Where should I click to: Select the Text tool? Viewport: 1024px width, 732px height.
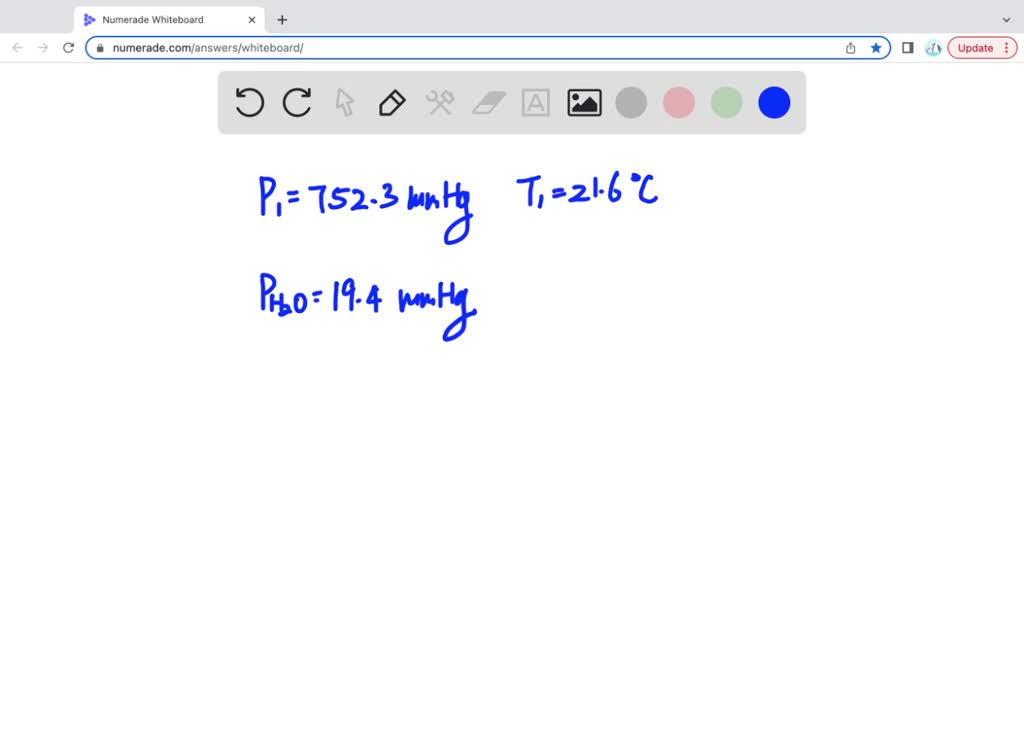(536, 102)
